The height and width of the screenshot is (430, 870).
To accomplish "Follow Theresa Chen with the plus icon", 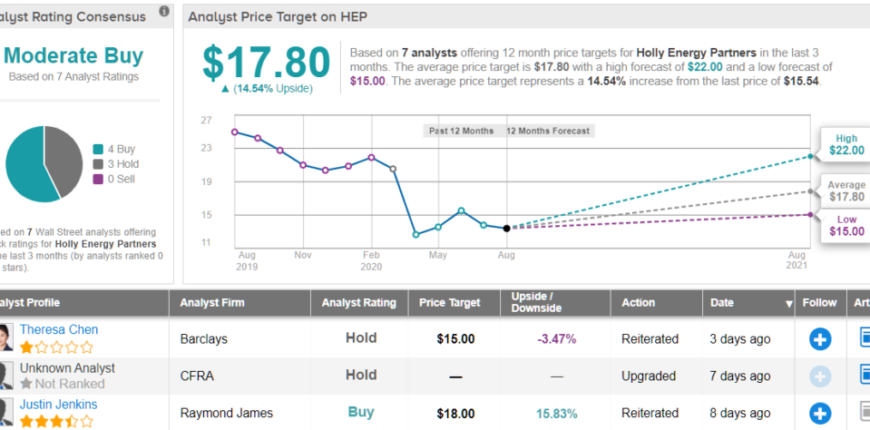I will pyautogui.click(x=820, y=339).
